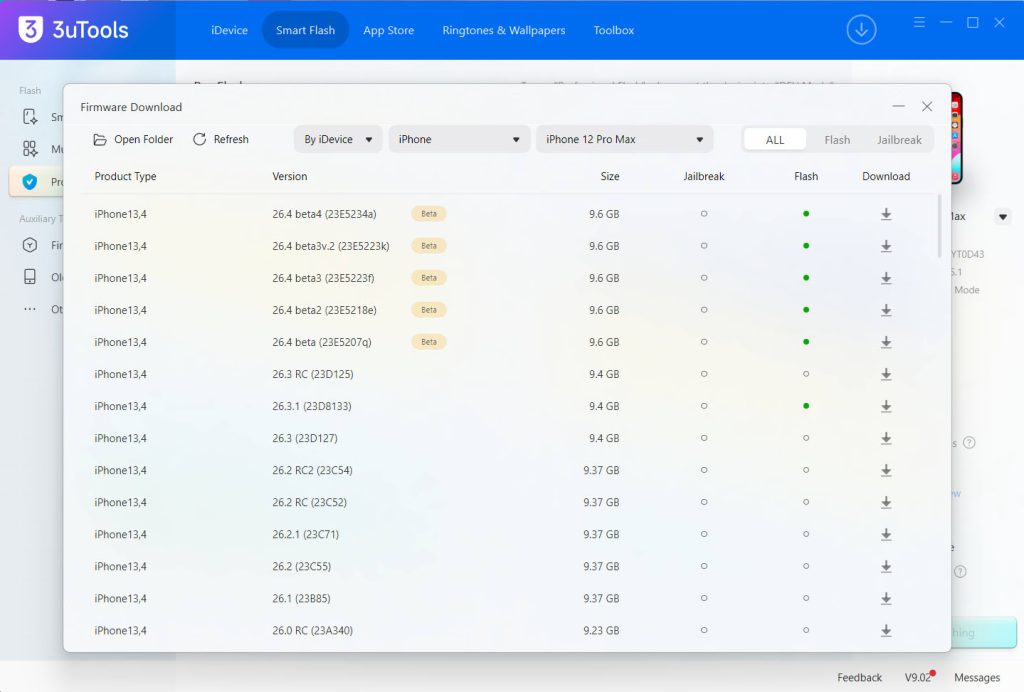Select Flash radio for 26.3.1 (23D8133)
The image size is (1024, 692).
point(806,406)
